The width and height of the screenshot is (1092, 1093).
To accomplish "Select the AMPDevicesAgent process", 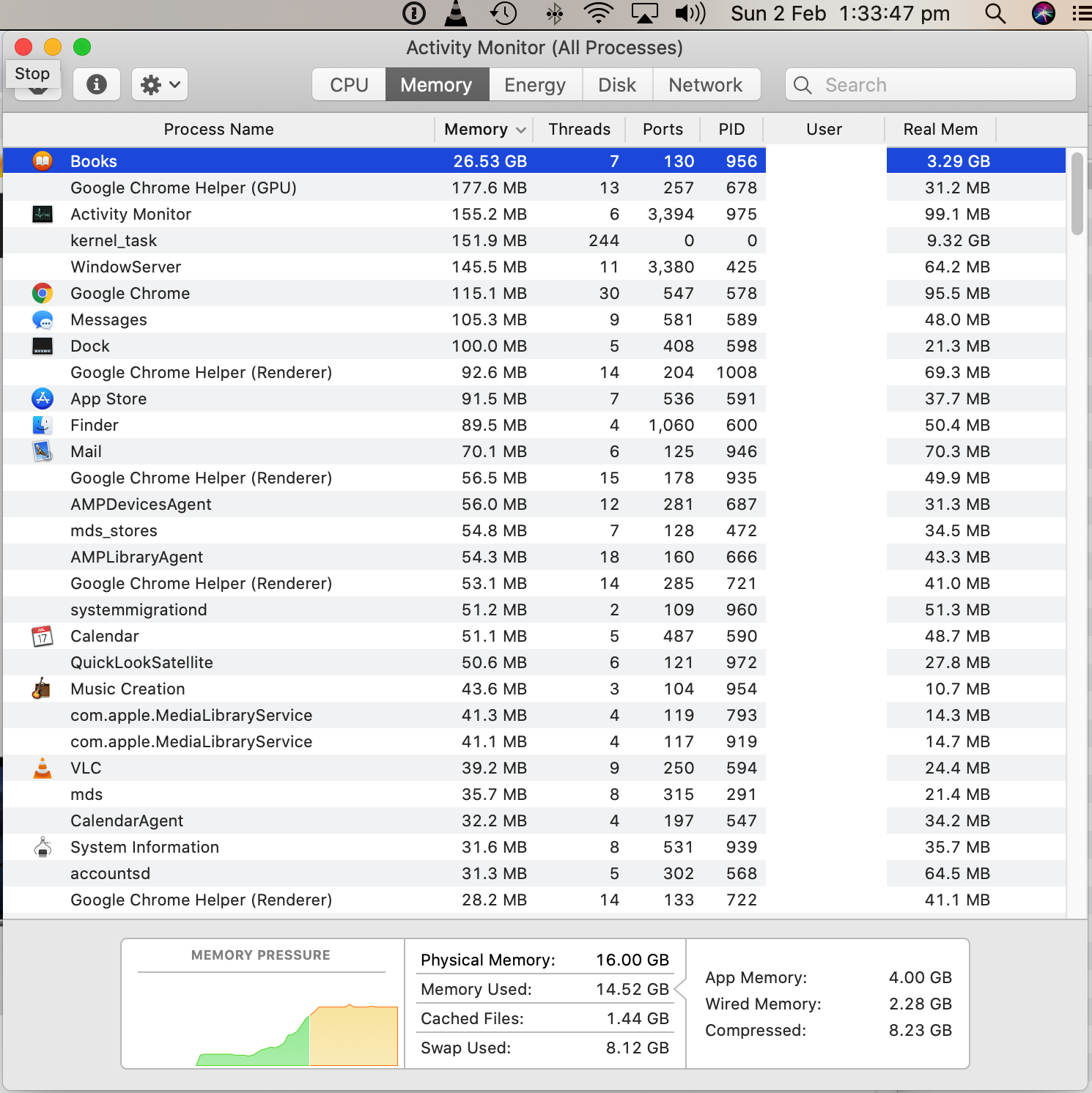I will 534,504.
